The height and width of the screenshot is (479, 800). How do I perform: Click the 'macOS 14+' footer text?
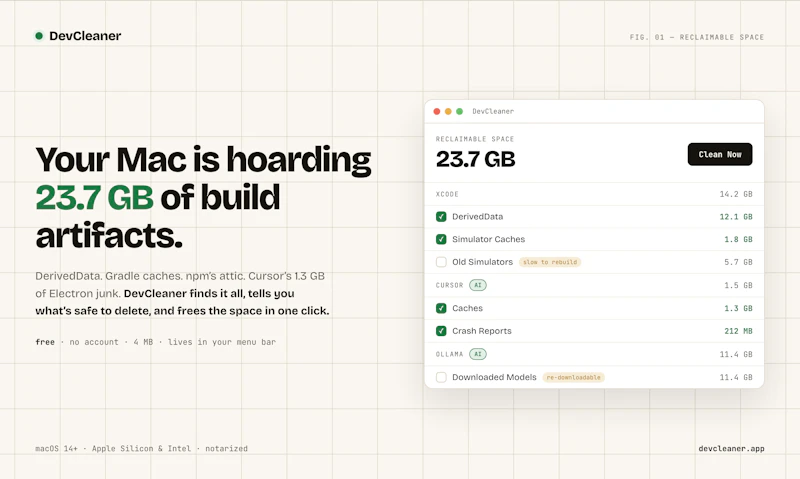click(x=56, y=448)
